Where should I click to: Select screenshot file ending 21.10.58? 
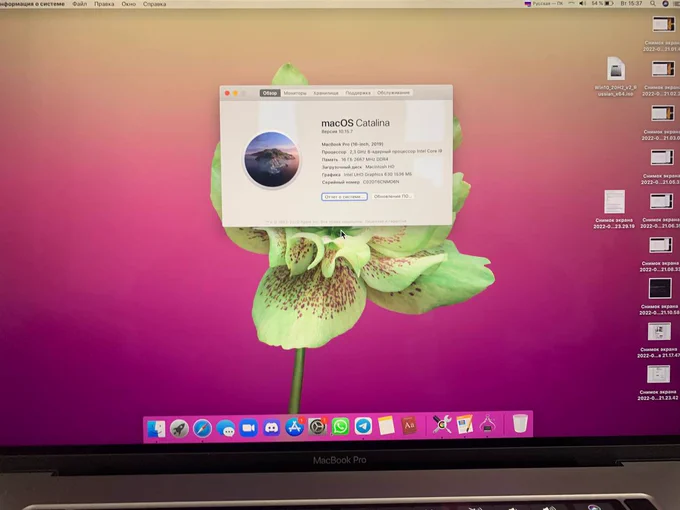[x=660, y=297]
